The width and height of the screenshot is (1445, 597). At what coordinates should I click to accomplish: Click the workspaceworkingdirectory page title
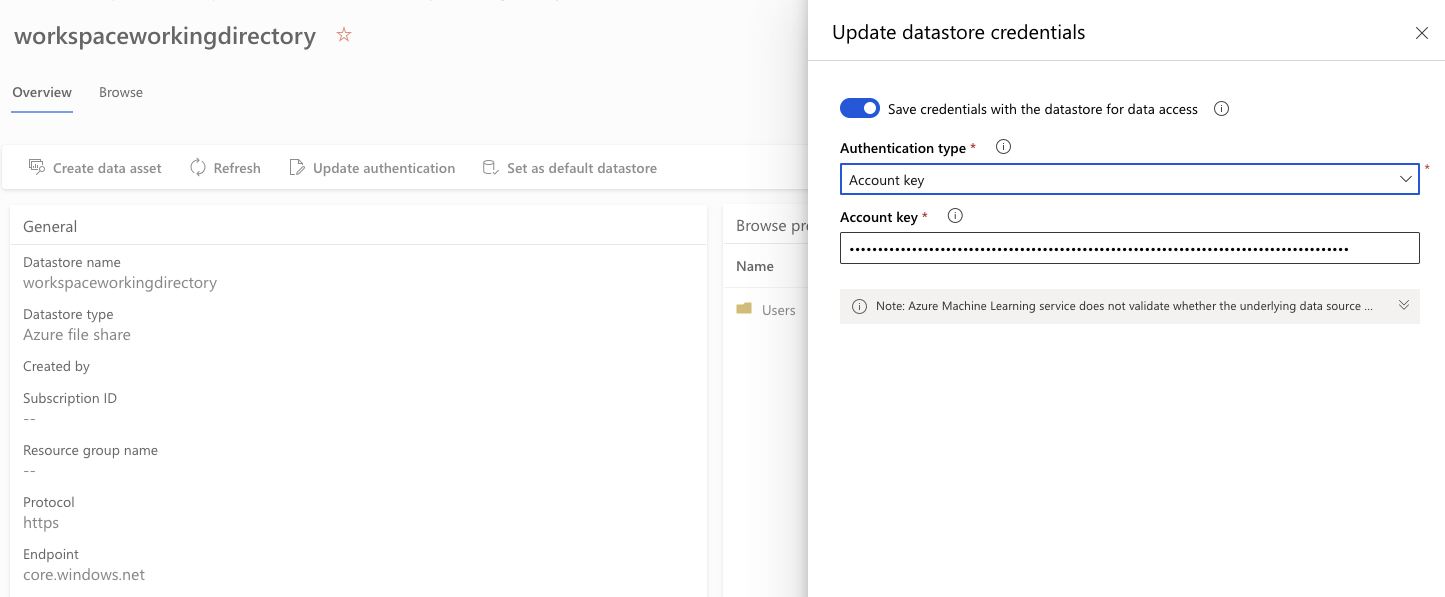(x=165, y=36)
